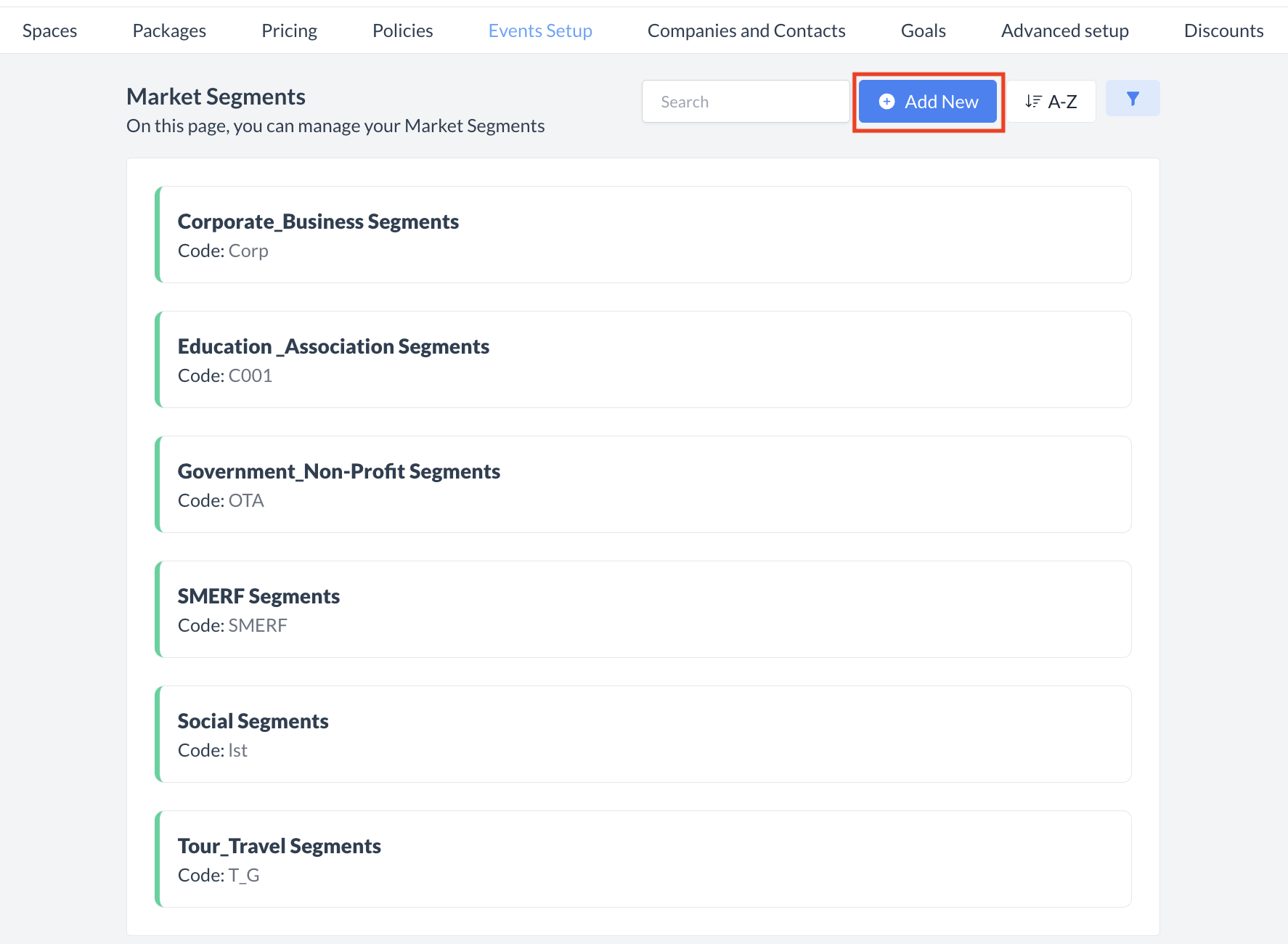Viewport: 1288px width, 944px height.
Task: Switch to the Events Setup tab
Action: tap(540, 30)
